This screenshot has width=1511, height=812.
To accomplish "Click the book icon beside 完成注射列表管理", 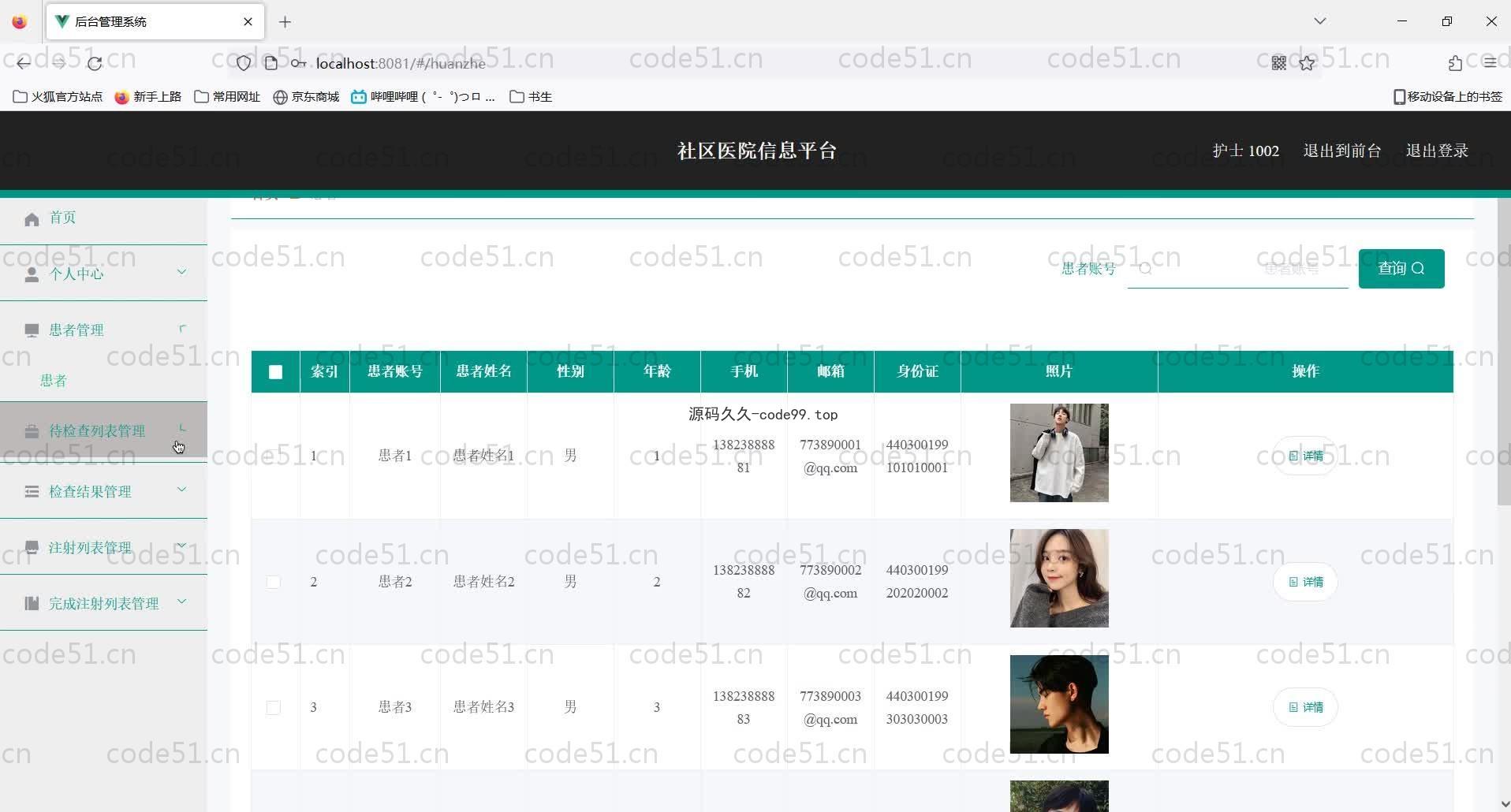I will click(x=32, y=603).
